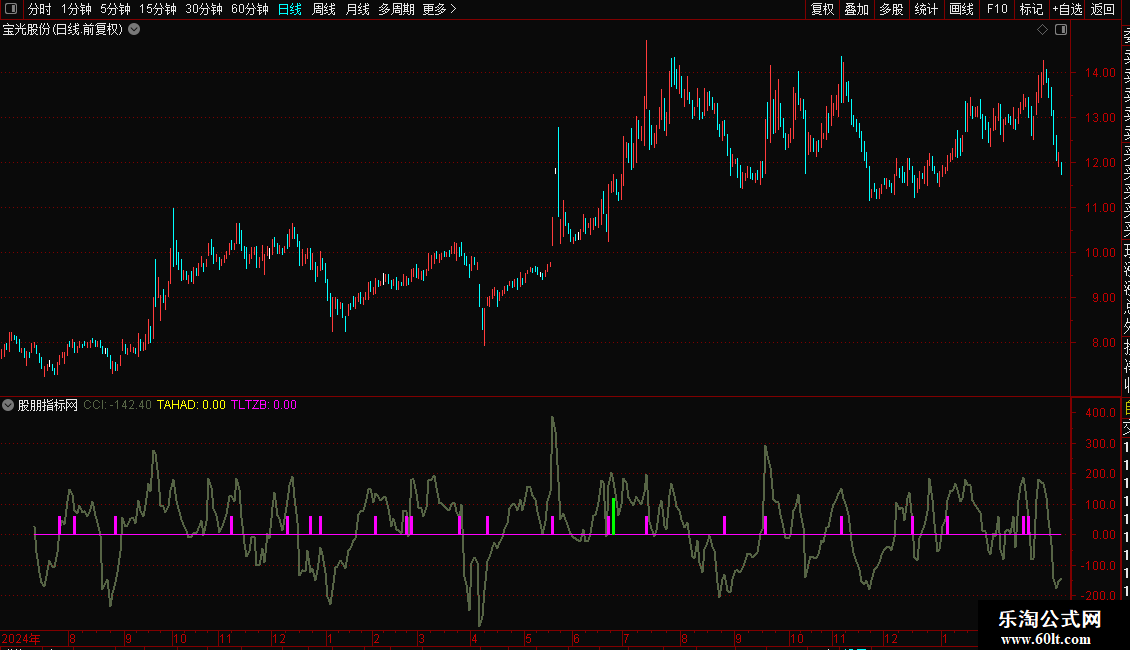Select the 15分钟 period
1130x650 pixels.
pos(158,9)
